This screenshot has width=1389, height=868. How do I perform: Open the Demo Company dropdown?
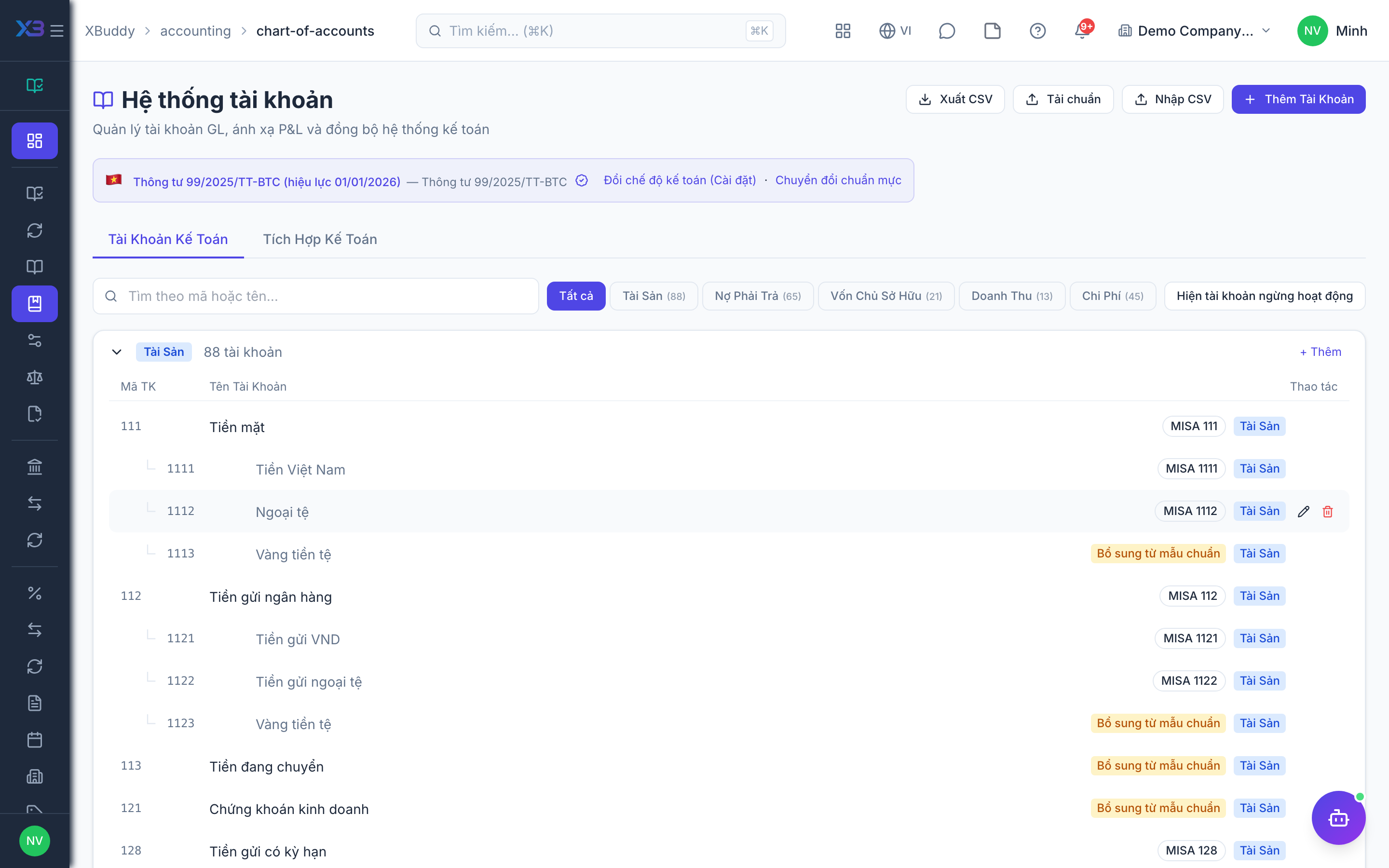[x=1195, y=31]
